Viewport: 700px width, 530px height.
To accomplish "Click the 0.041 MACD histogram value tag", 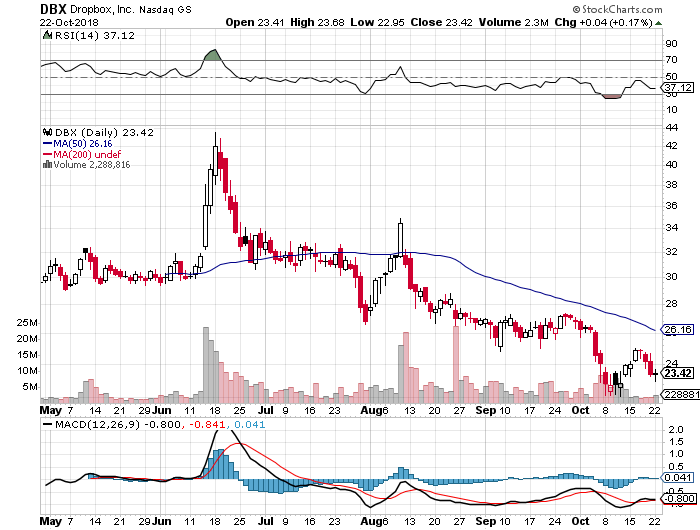I will 678,477.
